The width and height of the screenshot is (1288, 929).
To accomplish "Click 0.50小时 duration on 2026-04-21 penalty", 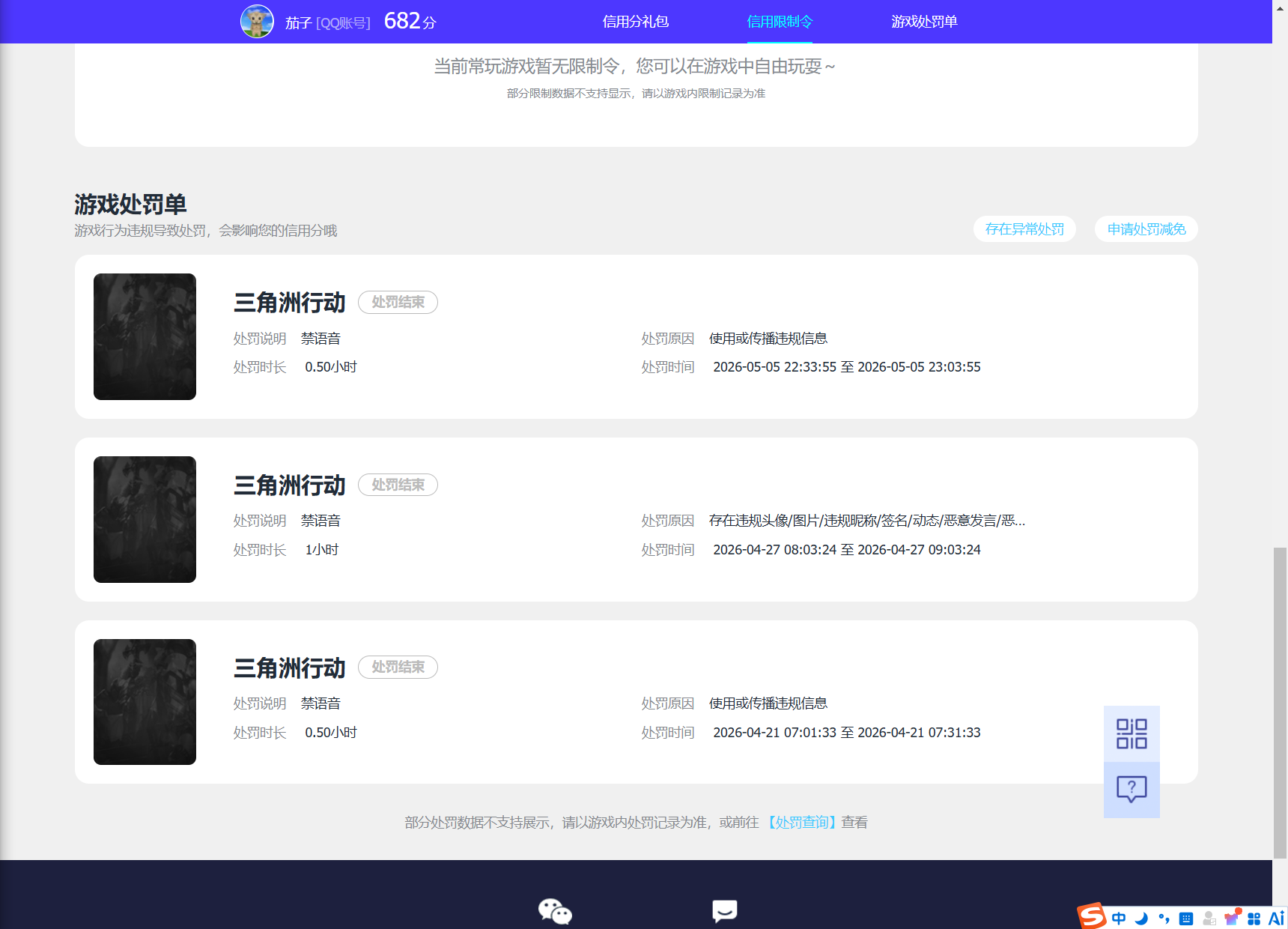I will [x=331, y=733].
